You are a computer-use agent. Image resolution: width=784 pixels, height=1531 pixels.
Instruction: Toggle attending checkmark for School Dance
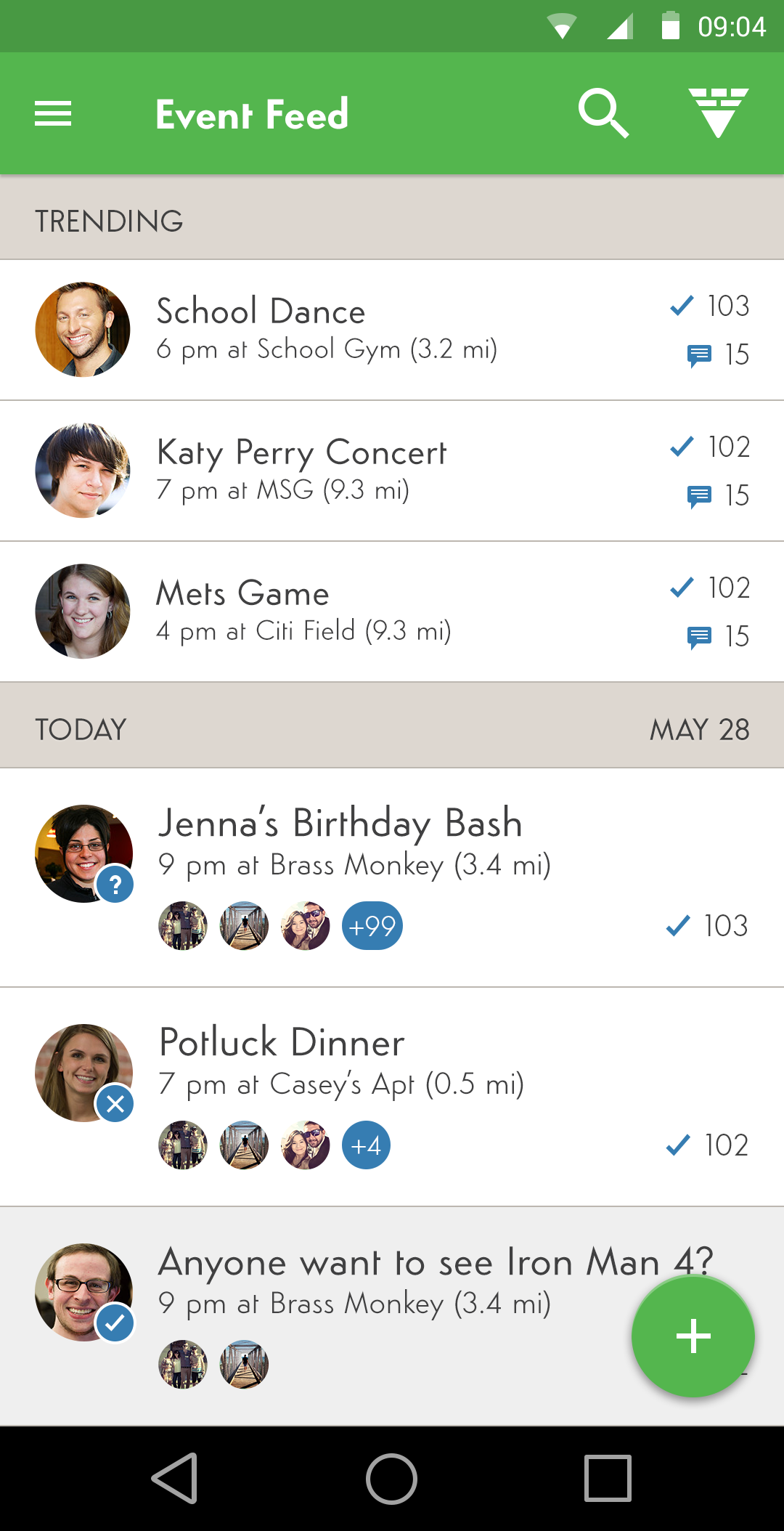[x=682, y=306]
